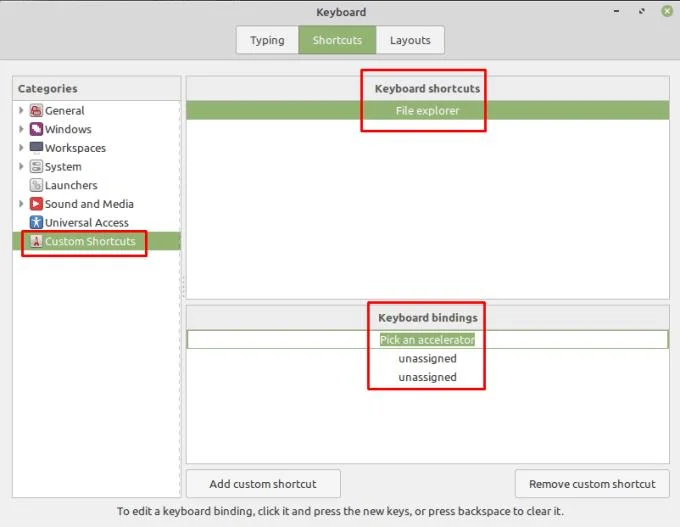Click the Pick an accelerator binding
The width and height of the screenshot is (680, 527).
(428, 339)
